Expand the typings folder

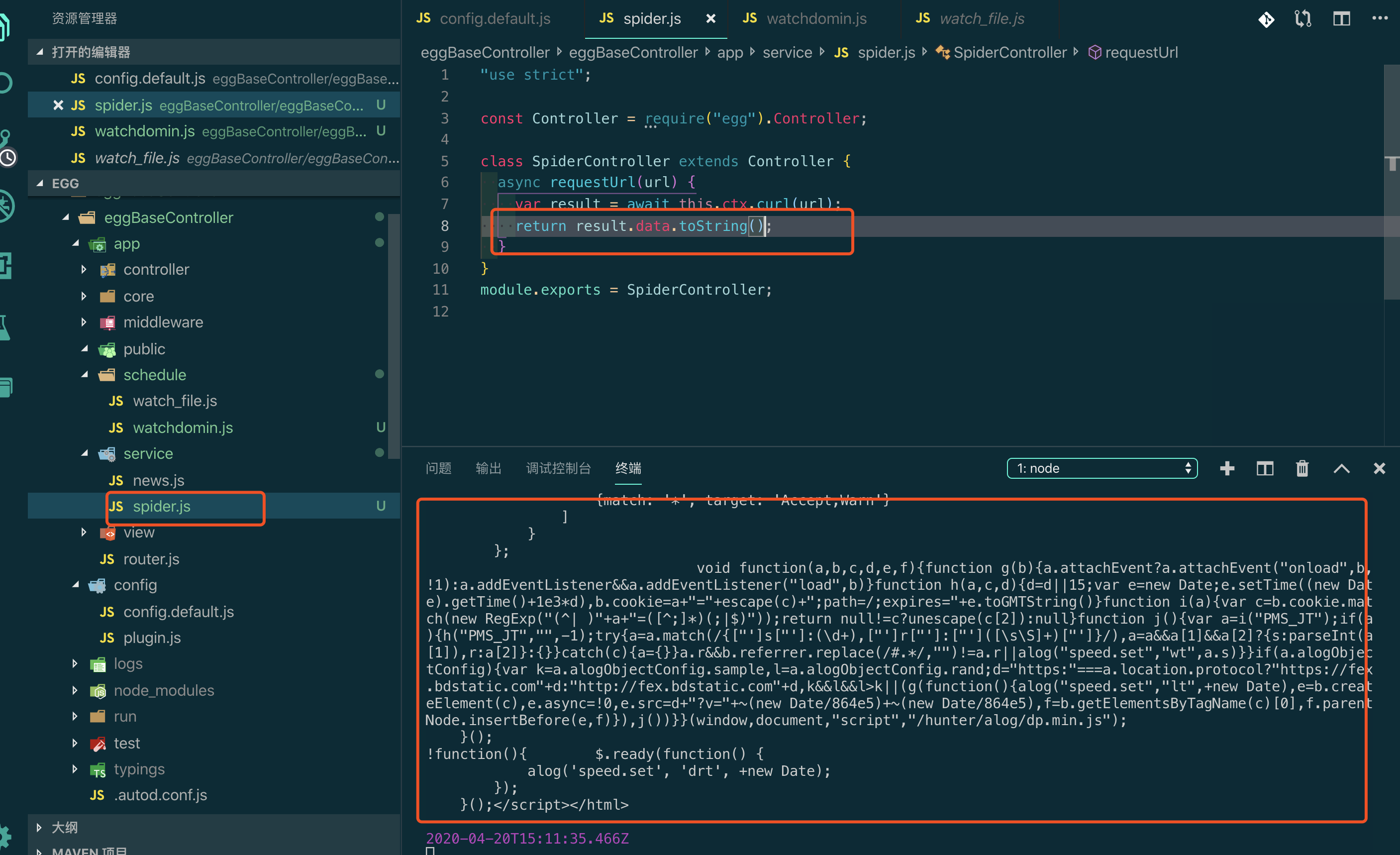click(75, 769)
